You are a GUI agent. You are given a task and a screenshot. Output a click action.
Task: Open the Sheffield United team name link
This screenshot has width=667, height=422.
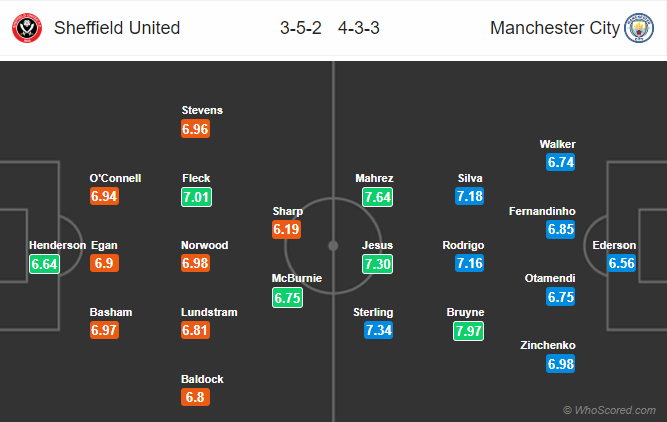[117, 28]
